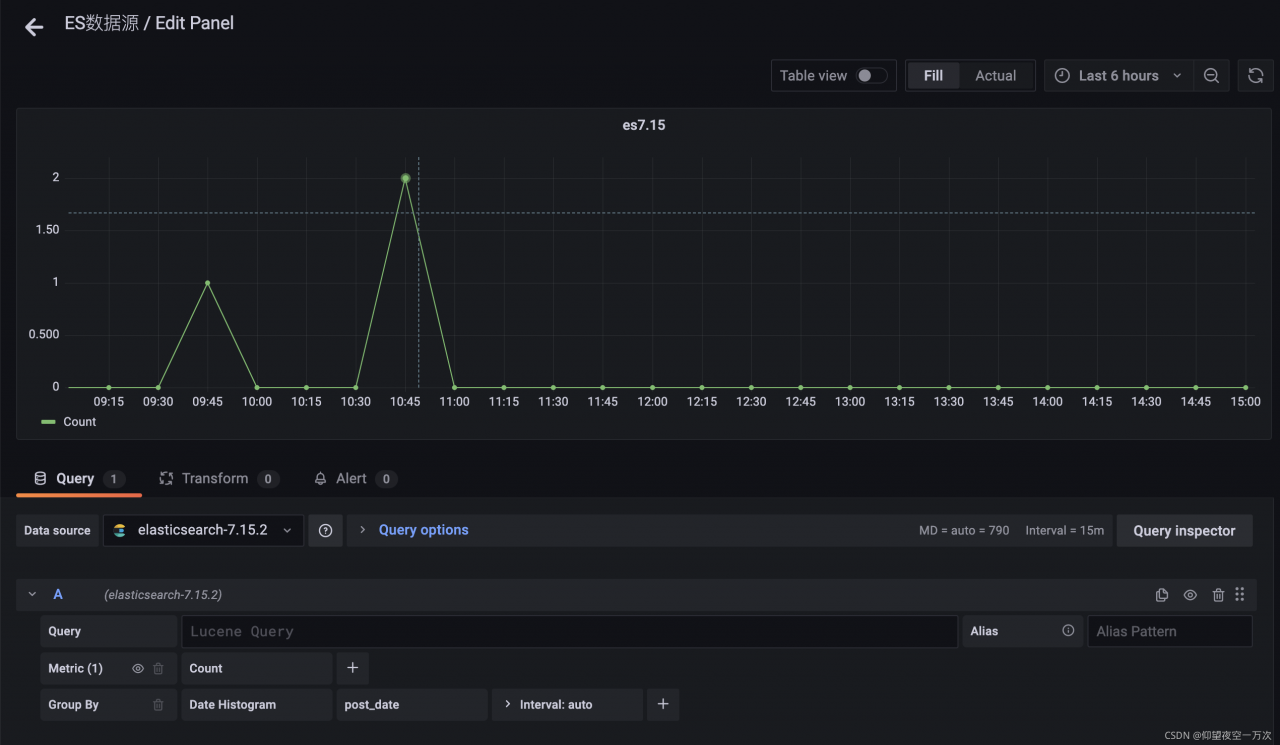1280x745 pixels.
Task: Click the Alert tab bell icon
Action: pos(320,479)
